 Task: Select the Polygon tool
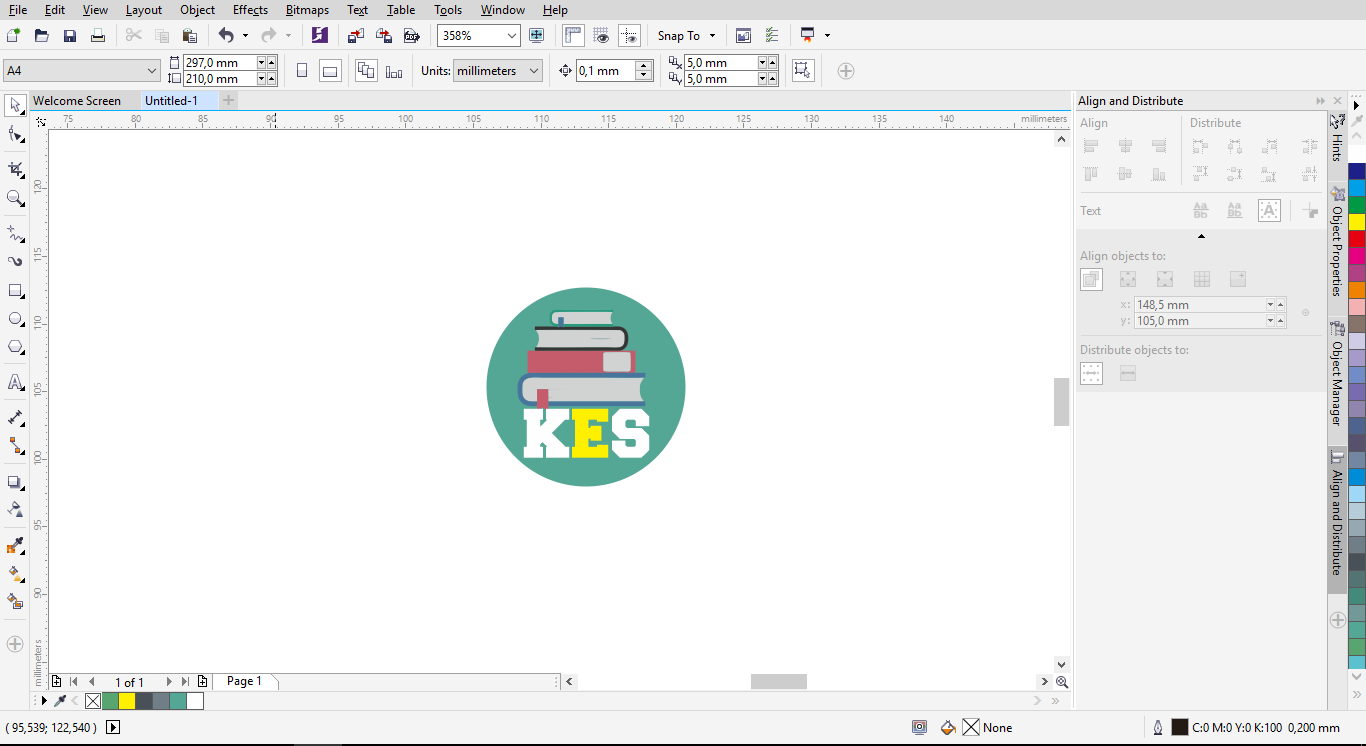tap(15, 347)
